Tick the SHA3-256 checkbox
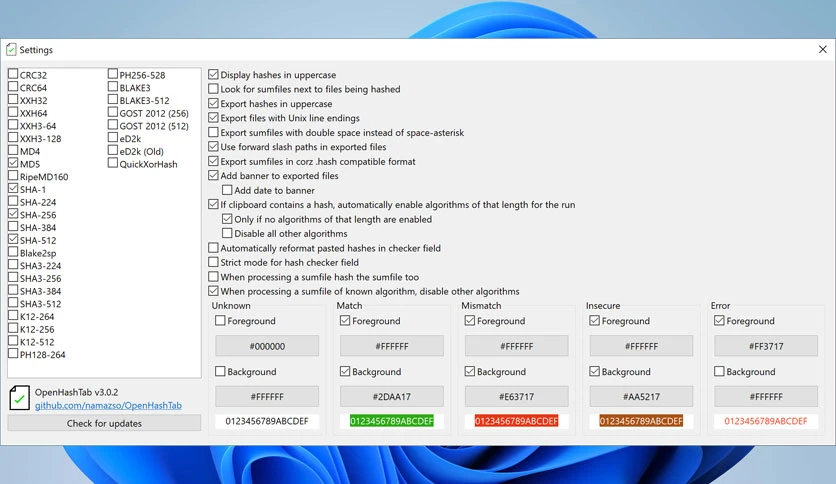The height and width of the screenshot is (484, 836). tap(13, 278)
